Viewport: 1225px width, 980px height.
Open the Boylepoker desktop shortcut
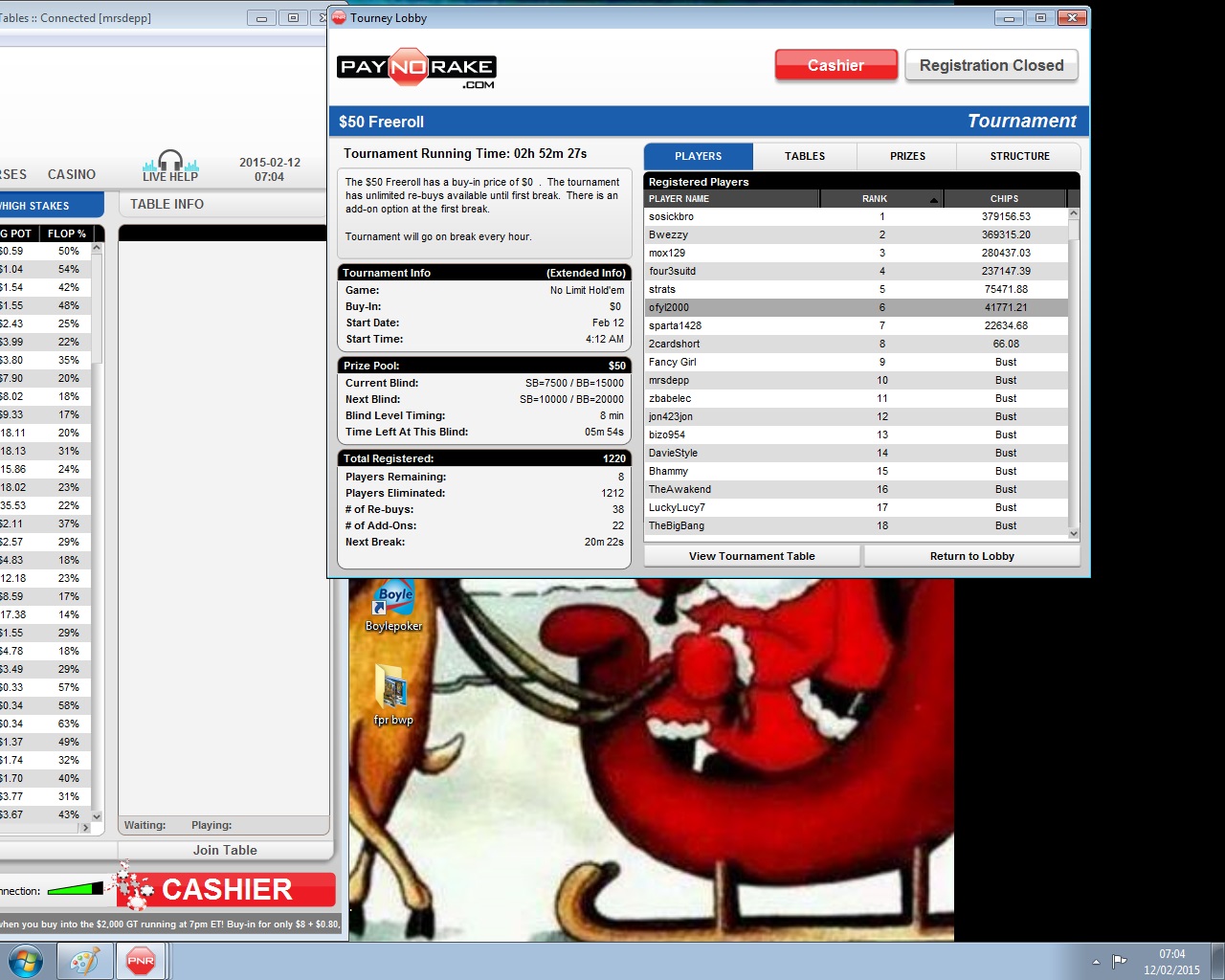[394, 605]
